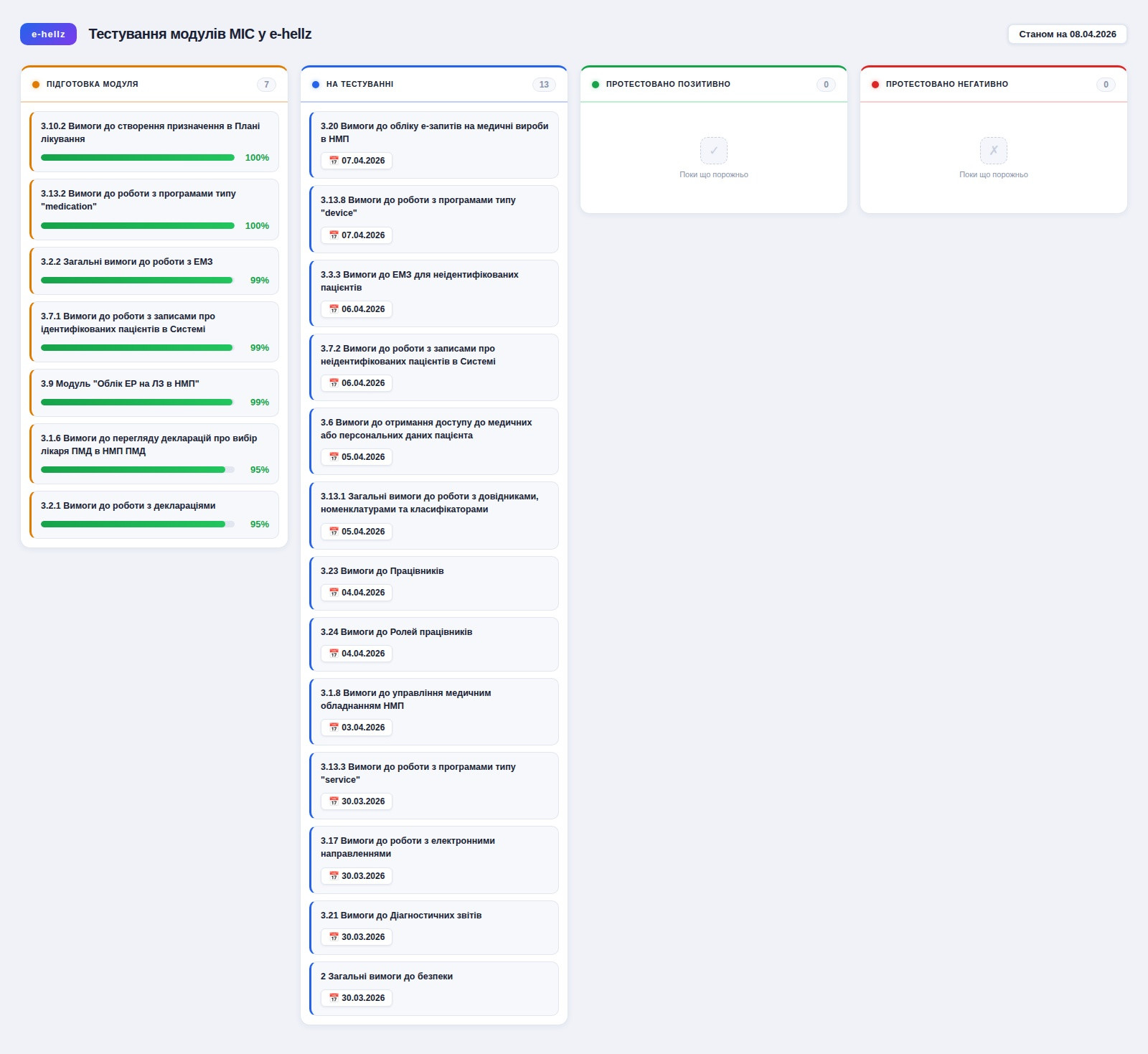Click the blue dot beside На тестуванні

pyautogui.click(x=316, y=85)
